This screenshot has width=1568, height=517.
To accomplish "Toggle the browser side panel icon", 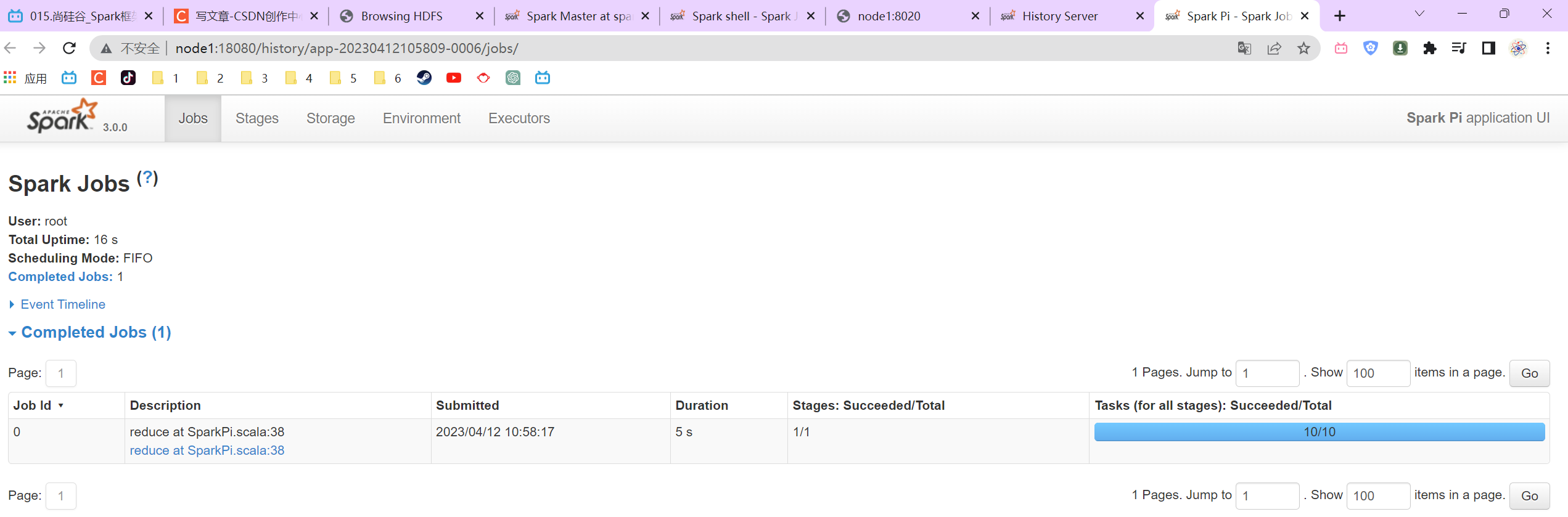I will pos(1488,48).
